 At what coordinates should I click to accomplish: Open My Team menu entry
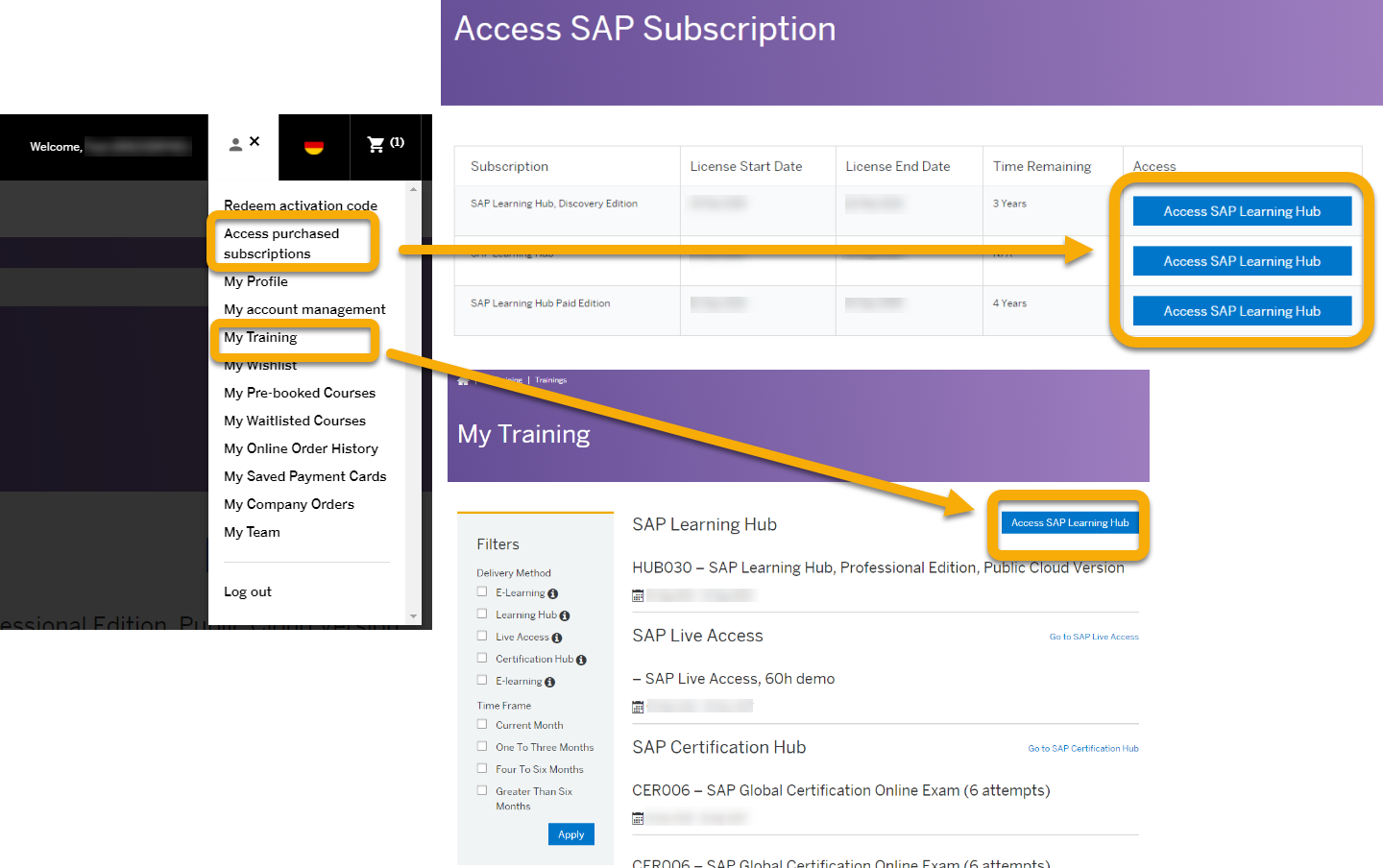click(252, 532)
